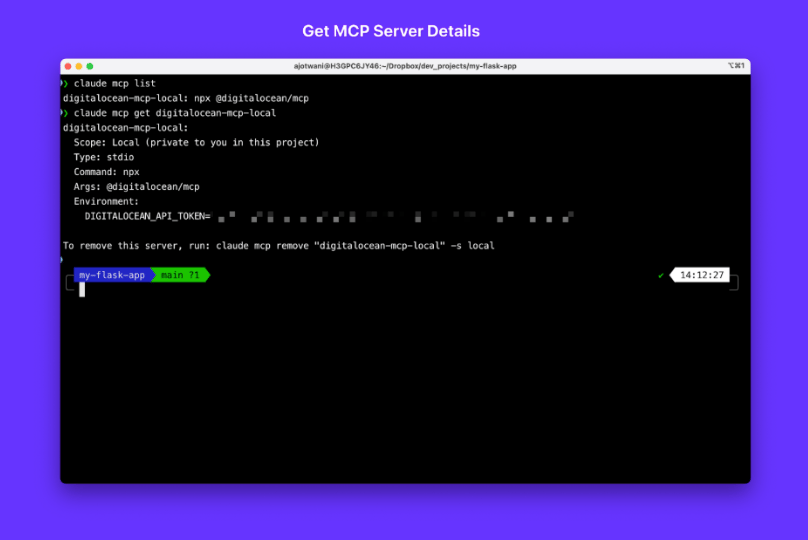This screenshot has width=808, height=540.
Task: Click the blurred API token value
Action: [x=395, y=216]
